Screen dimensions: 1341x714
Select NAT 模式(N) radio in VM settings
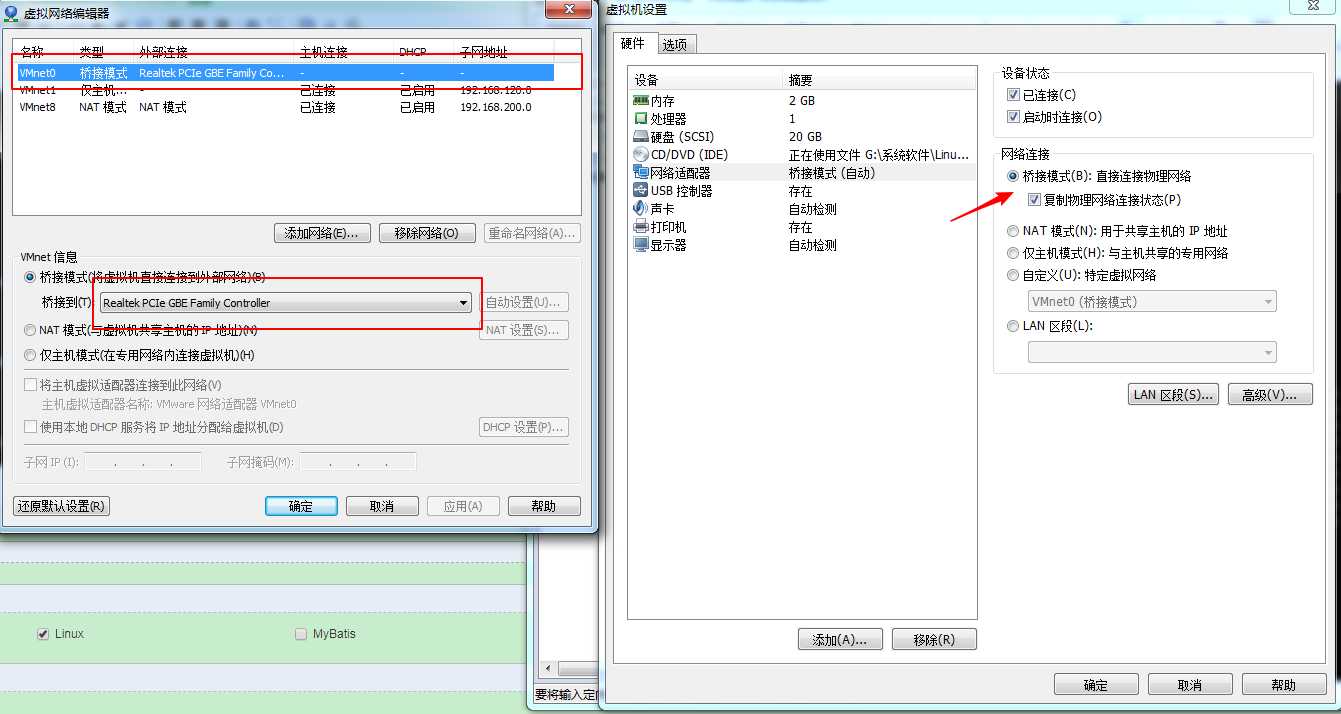pyautogui.click(x=1013, y=231)
